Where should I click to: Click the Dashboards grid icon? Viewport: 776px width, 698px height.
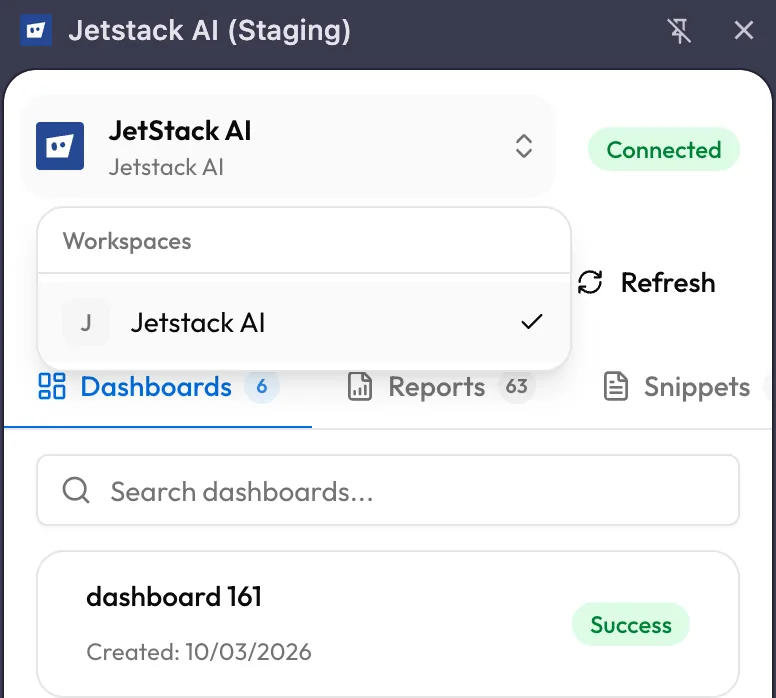pos(52,387)
